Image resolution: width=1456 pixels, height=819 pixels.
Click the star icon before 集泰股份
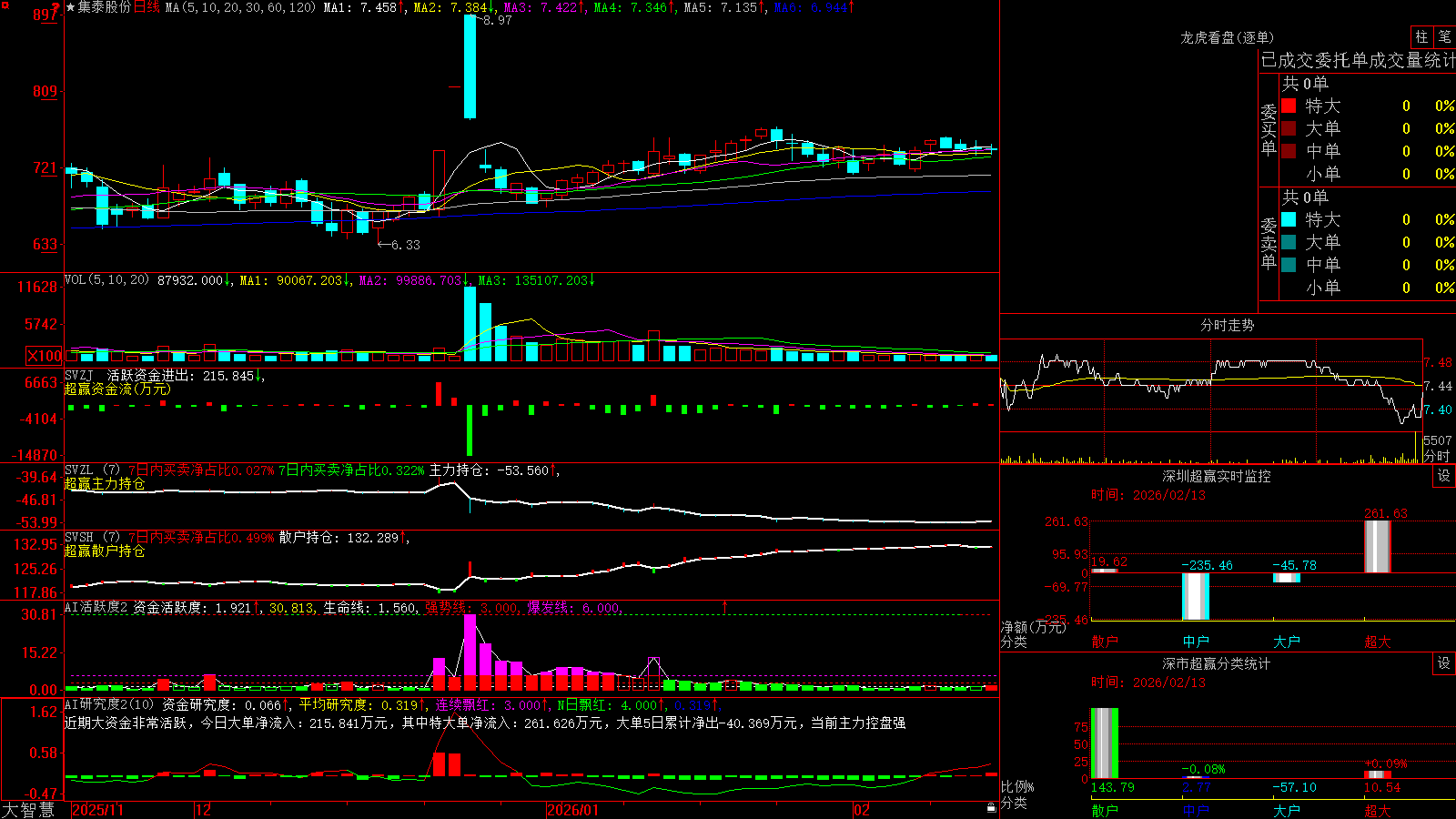[x=70, y=7]
